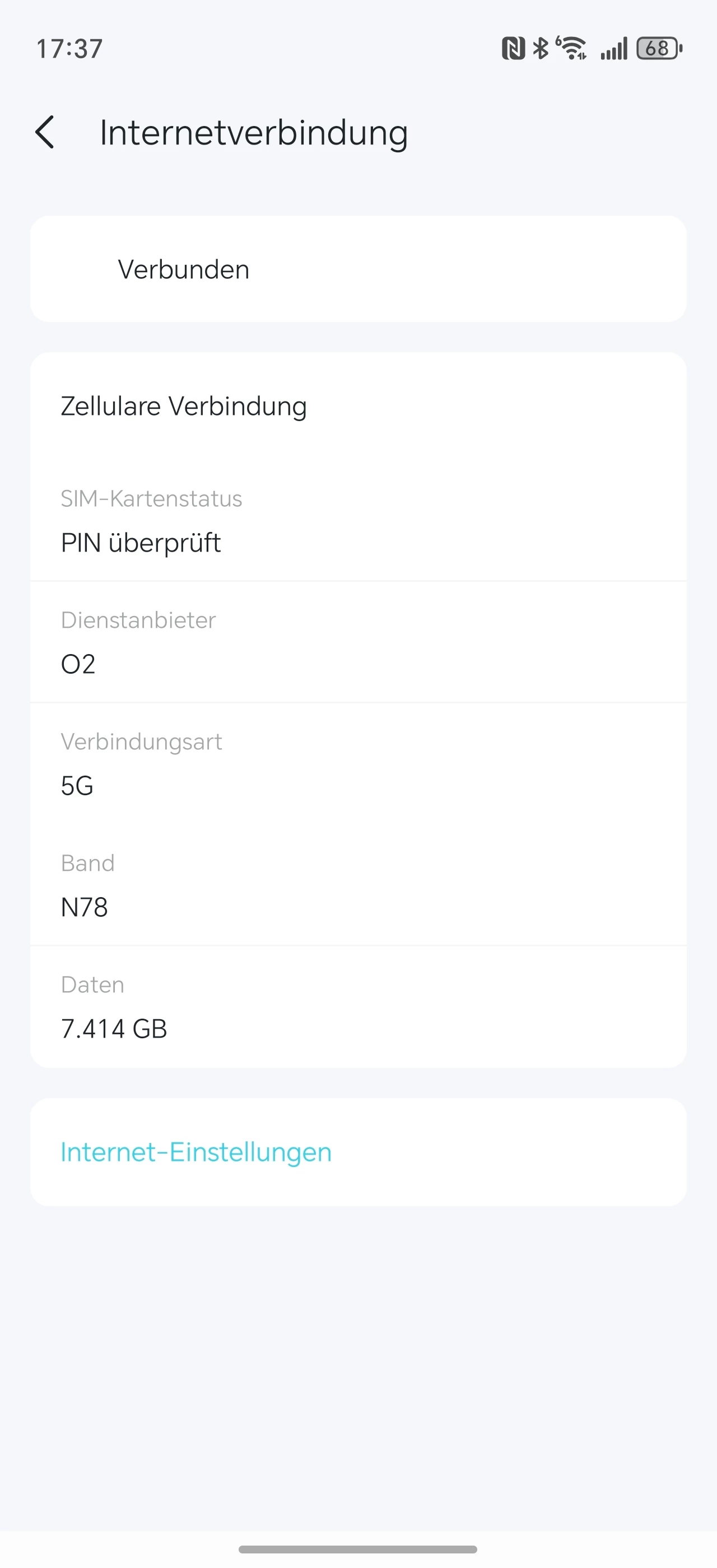Screen dimensions: 717x1568
Task: Tap the Daten label
Action: click(92, 984)
